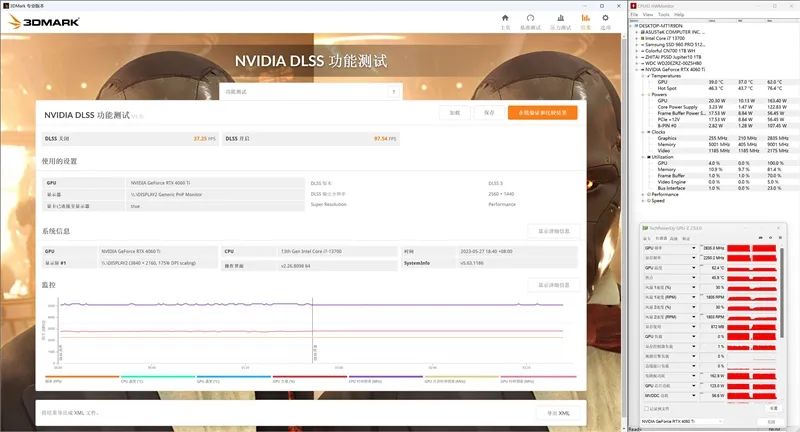
Task: Open the GPU-Z hamburger menu icon
Action: 779,238
